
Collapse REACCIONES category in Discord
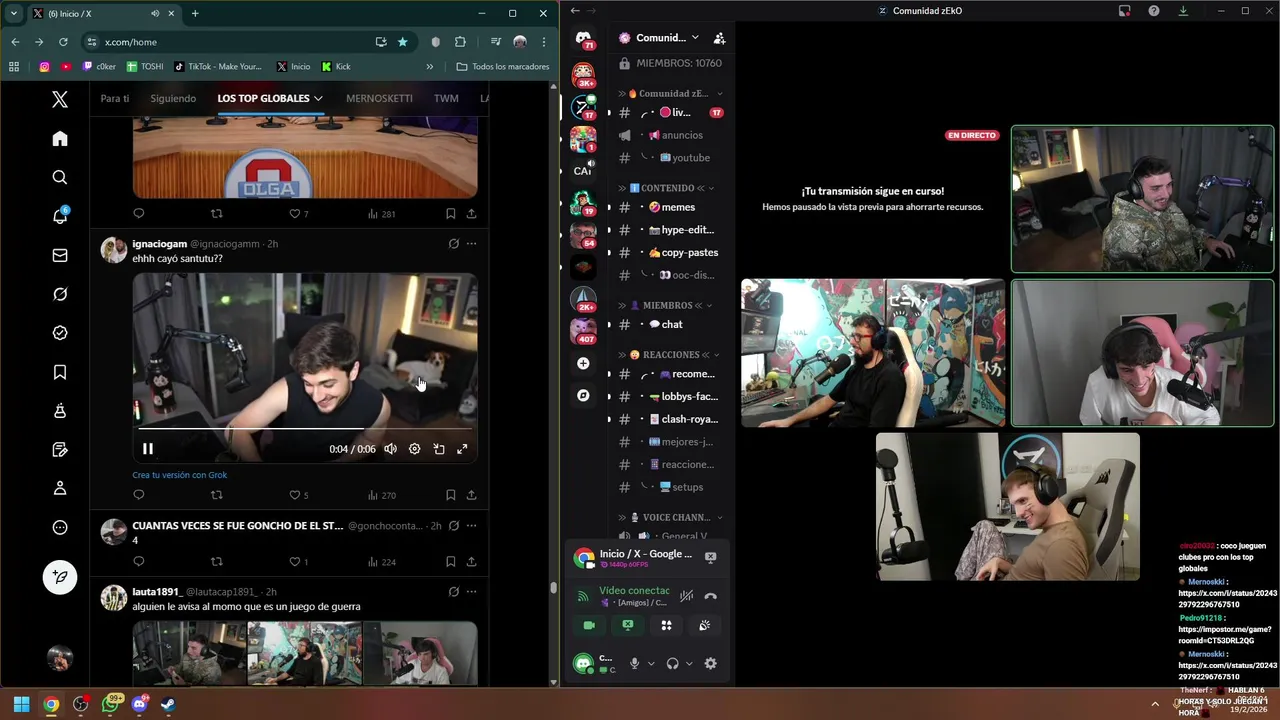pyautogui.click(x=671, y=355)
